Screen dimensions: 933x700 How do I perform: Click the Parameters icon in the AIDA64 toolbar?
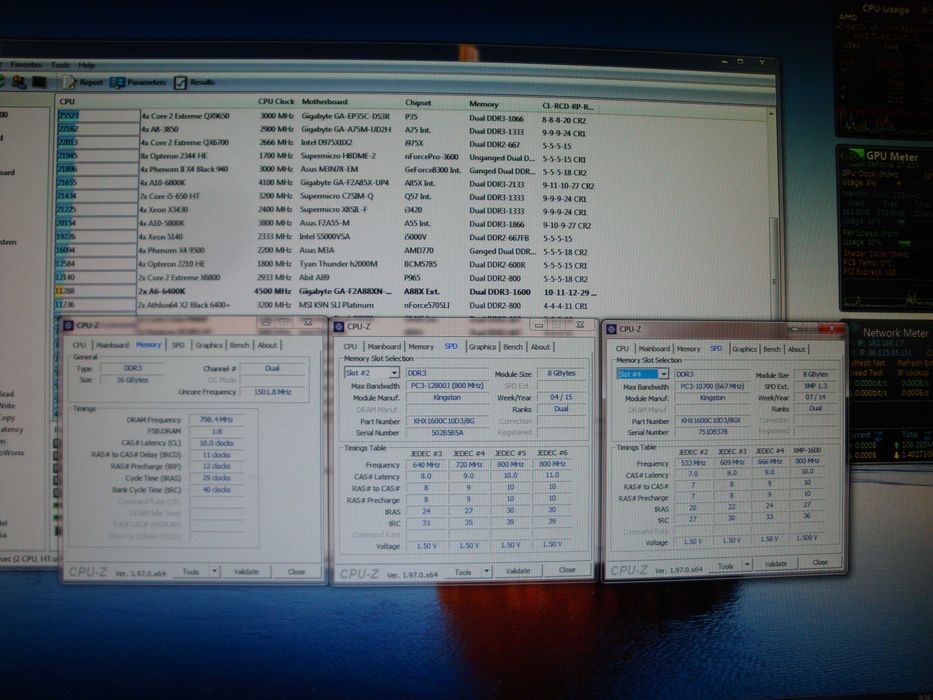click(117, 82)
